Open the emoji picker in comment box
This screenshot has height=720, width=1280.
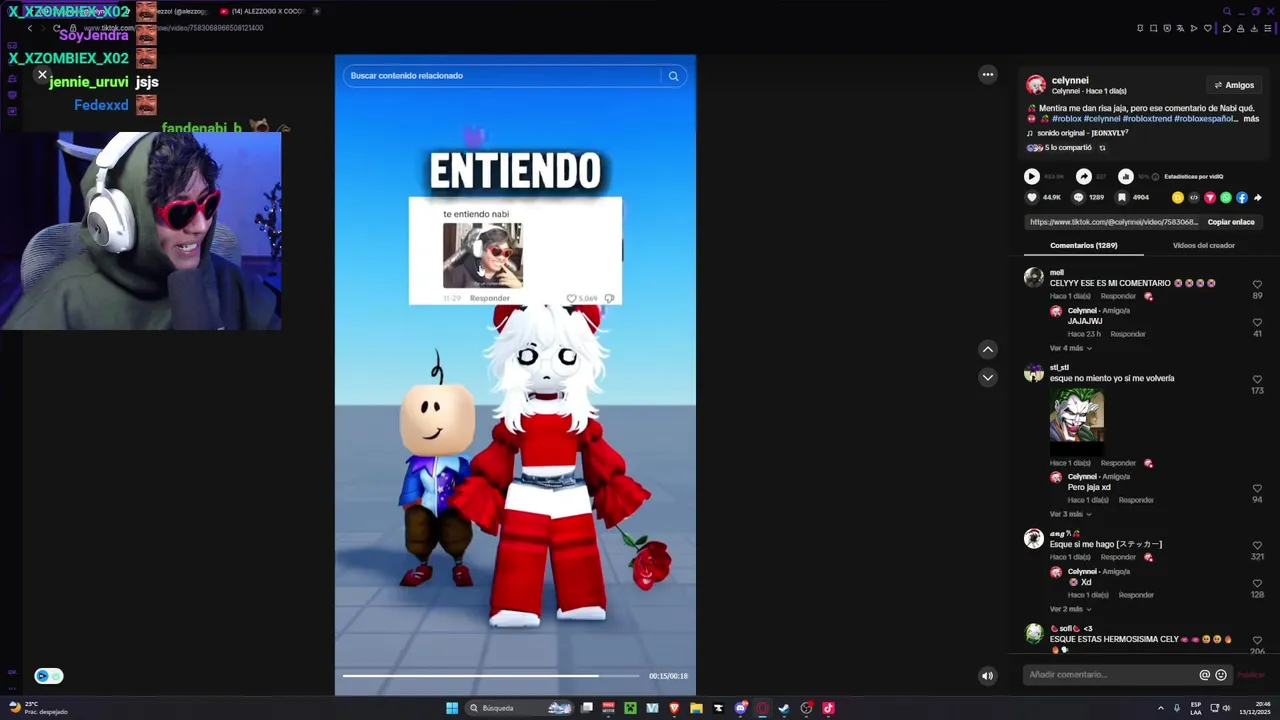pyautogui.click(x=1221, y=675)
